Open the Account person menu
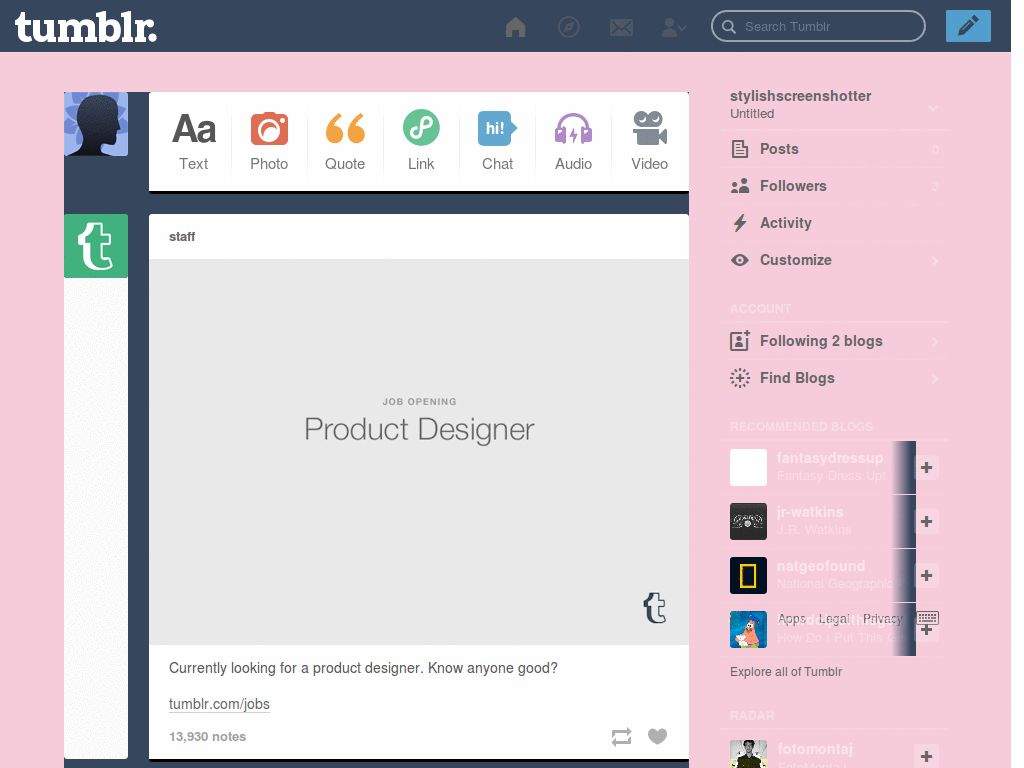The image size is (1024, 768). (x=673, y=27)
